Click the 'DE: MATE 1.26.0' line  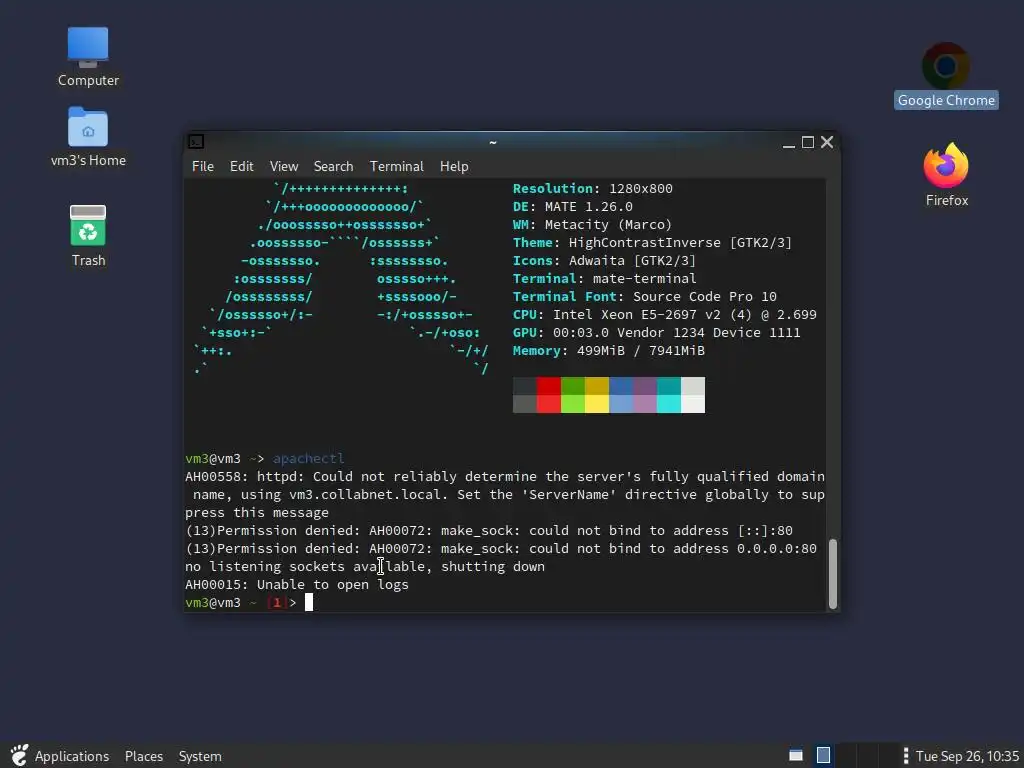click(x=573, y=206)
